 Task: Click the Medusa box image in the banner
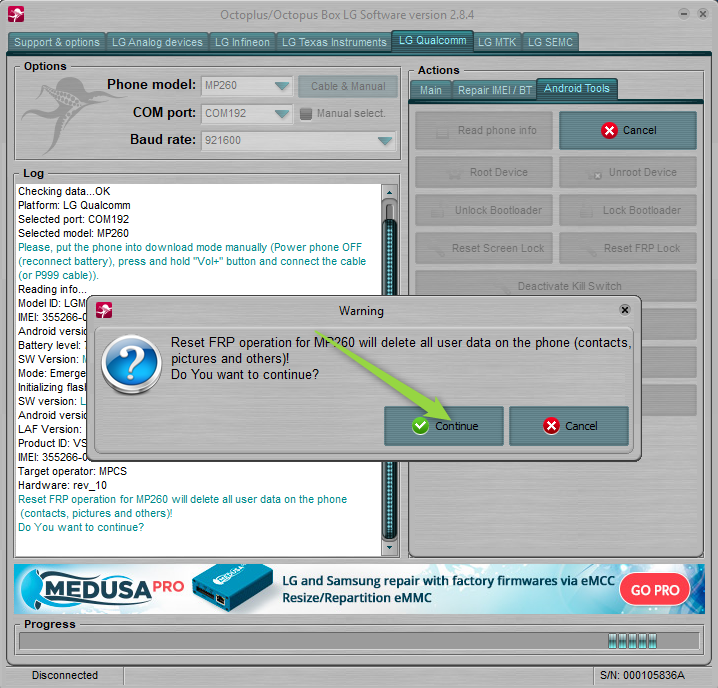[x=233, y=589]
